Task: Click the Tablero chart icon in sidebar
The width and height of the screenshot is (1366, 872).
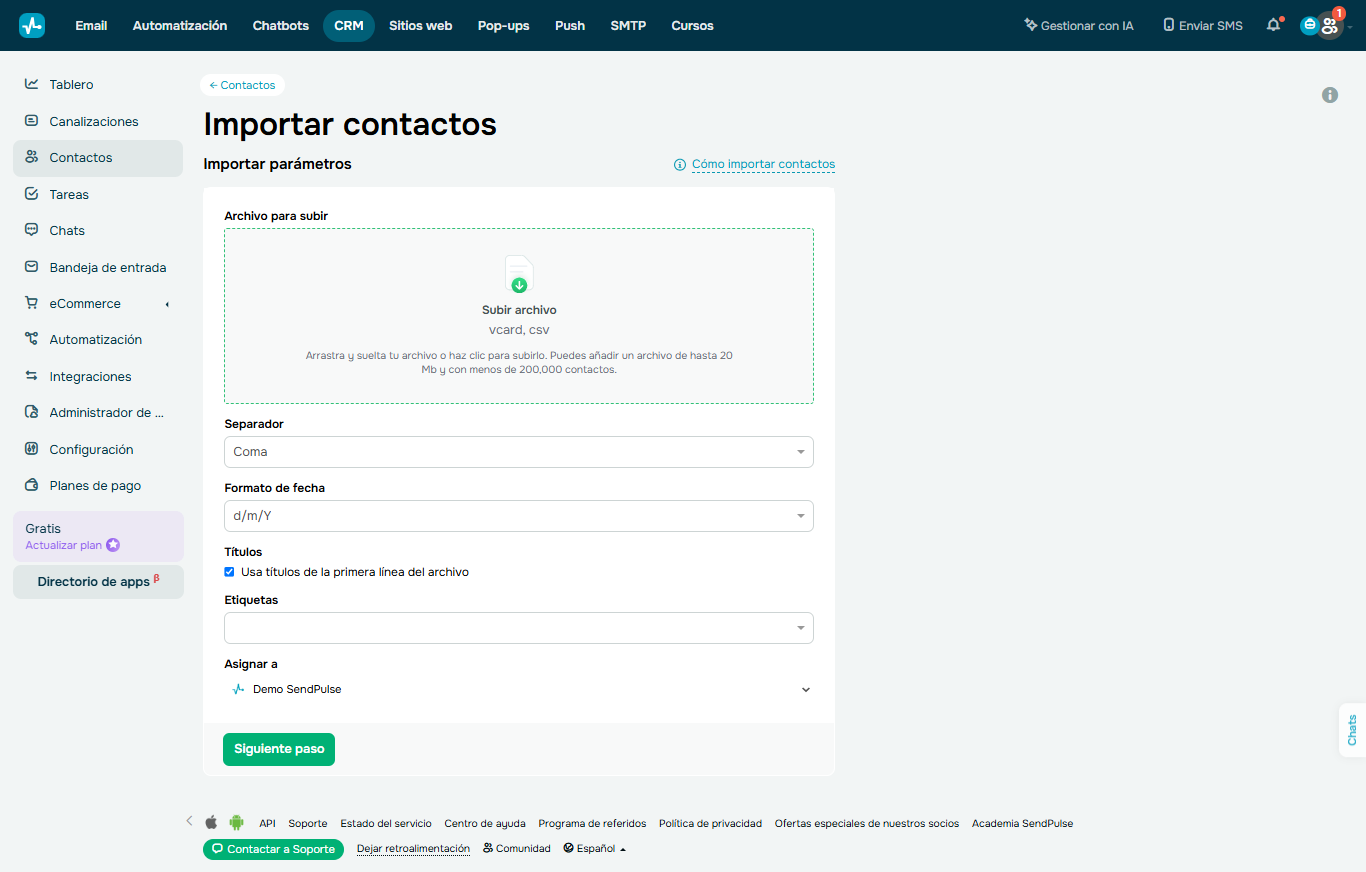Action: (32, 84)
